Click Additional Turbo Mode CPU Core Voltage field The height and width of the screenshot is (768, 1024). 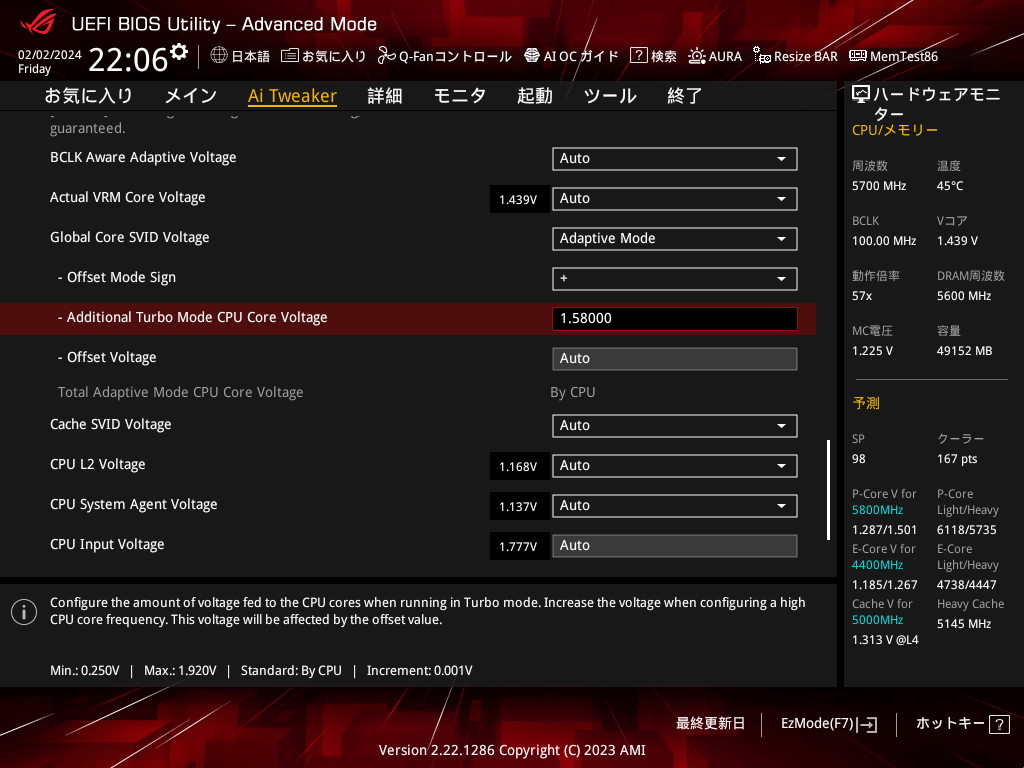point(674,319)
